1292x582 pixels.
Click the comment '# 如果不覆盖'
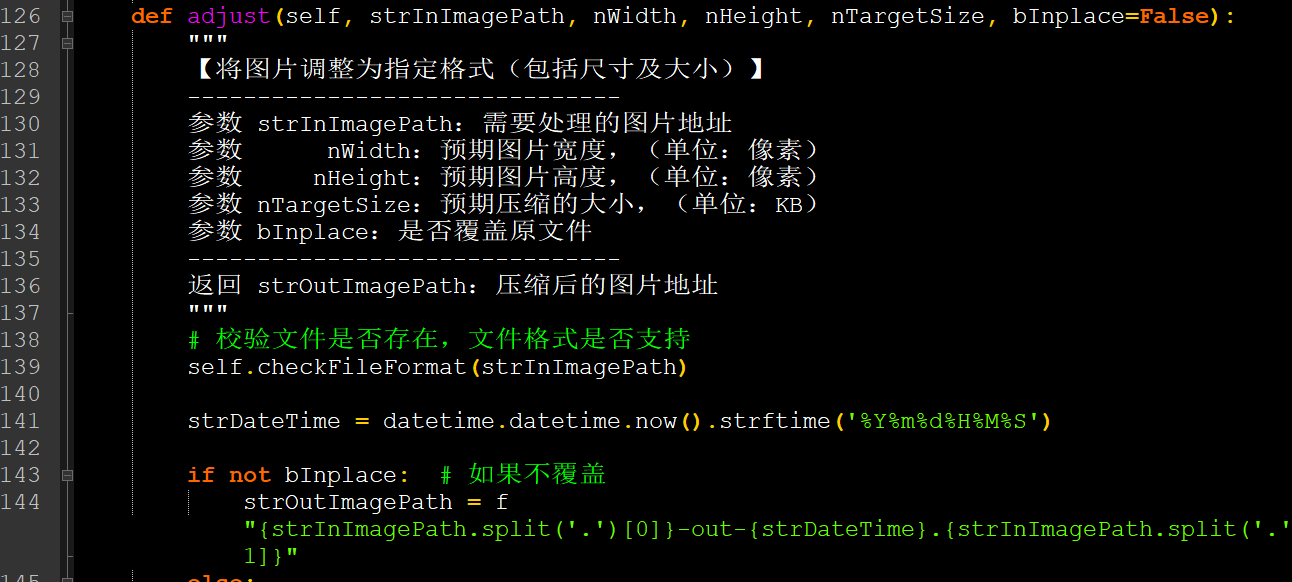point(522,475)
